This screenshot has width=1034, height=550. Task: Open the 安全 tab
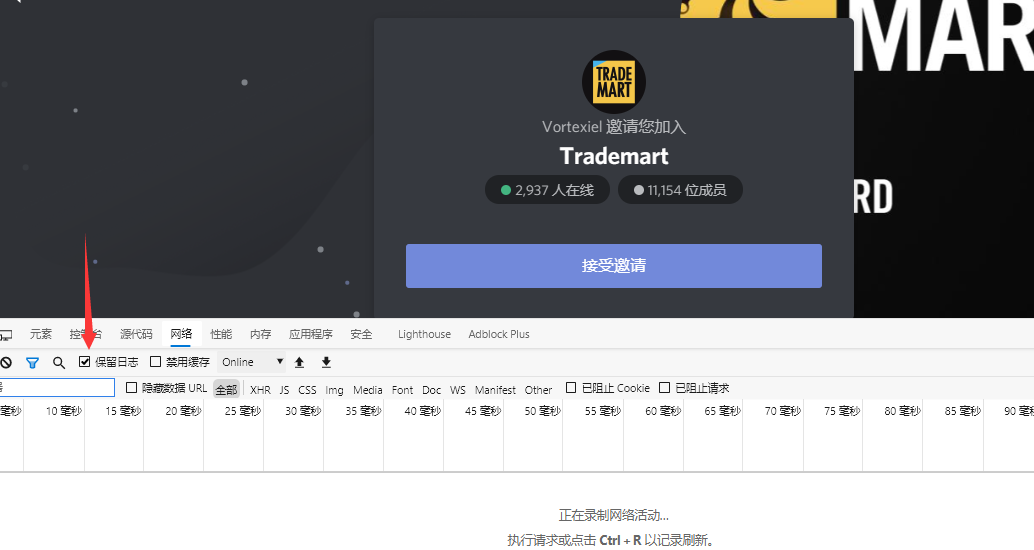click(361, 334)
